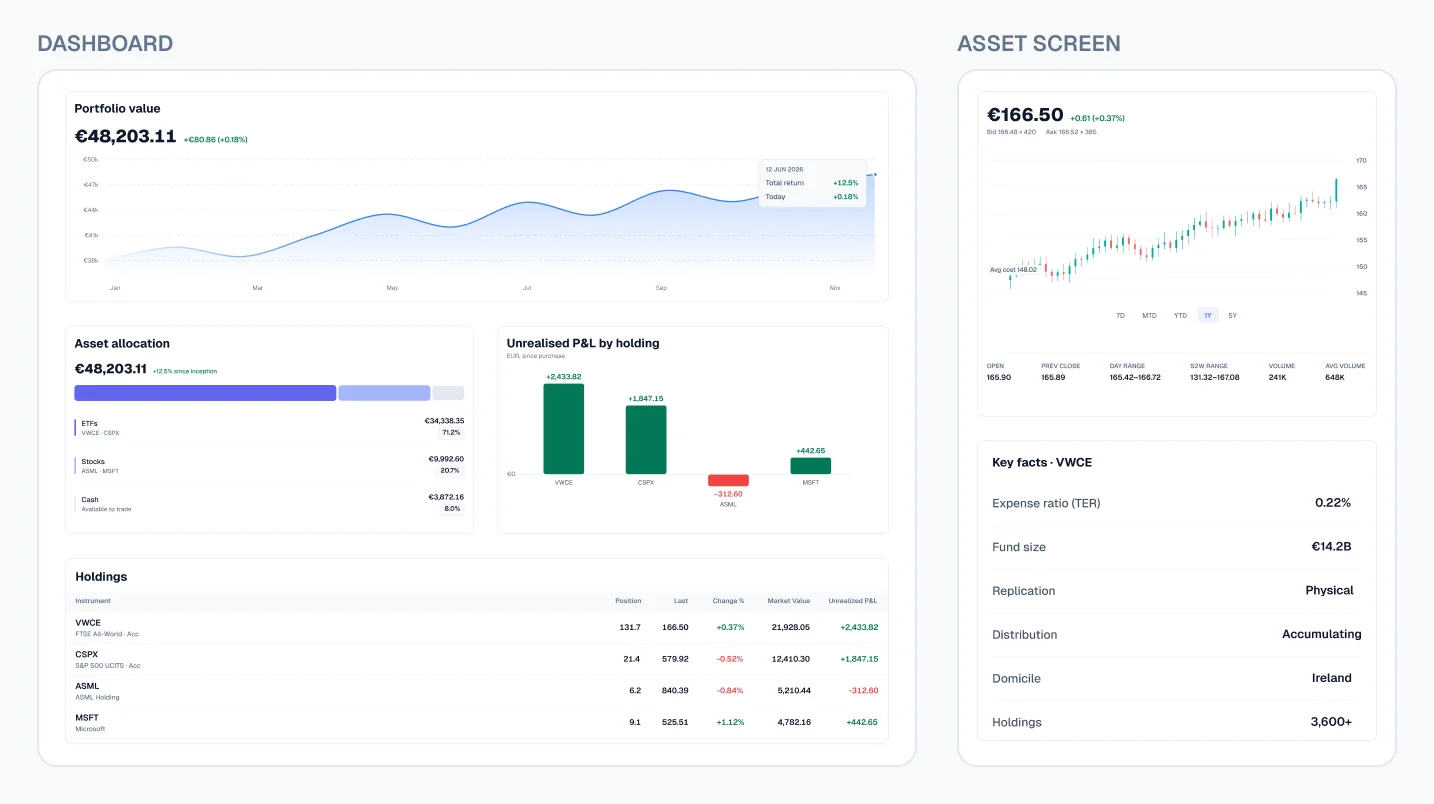The height and width of the screenshot is (804, 1434).
Task: Click the AVG VOLUME value '648K'
Action: tap(1335, 377)
